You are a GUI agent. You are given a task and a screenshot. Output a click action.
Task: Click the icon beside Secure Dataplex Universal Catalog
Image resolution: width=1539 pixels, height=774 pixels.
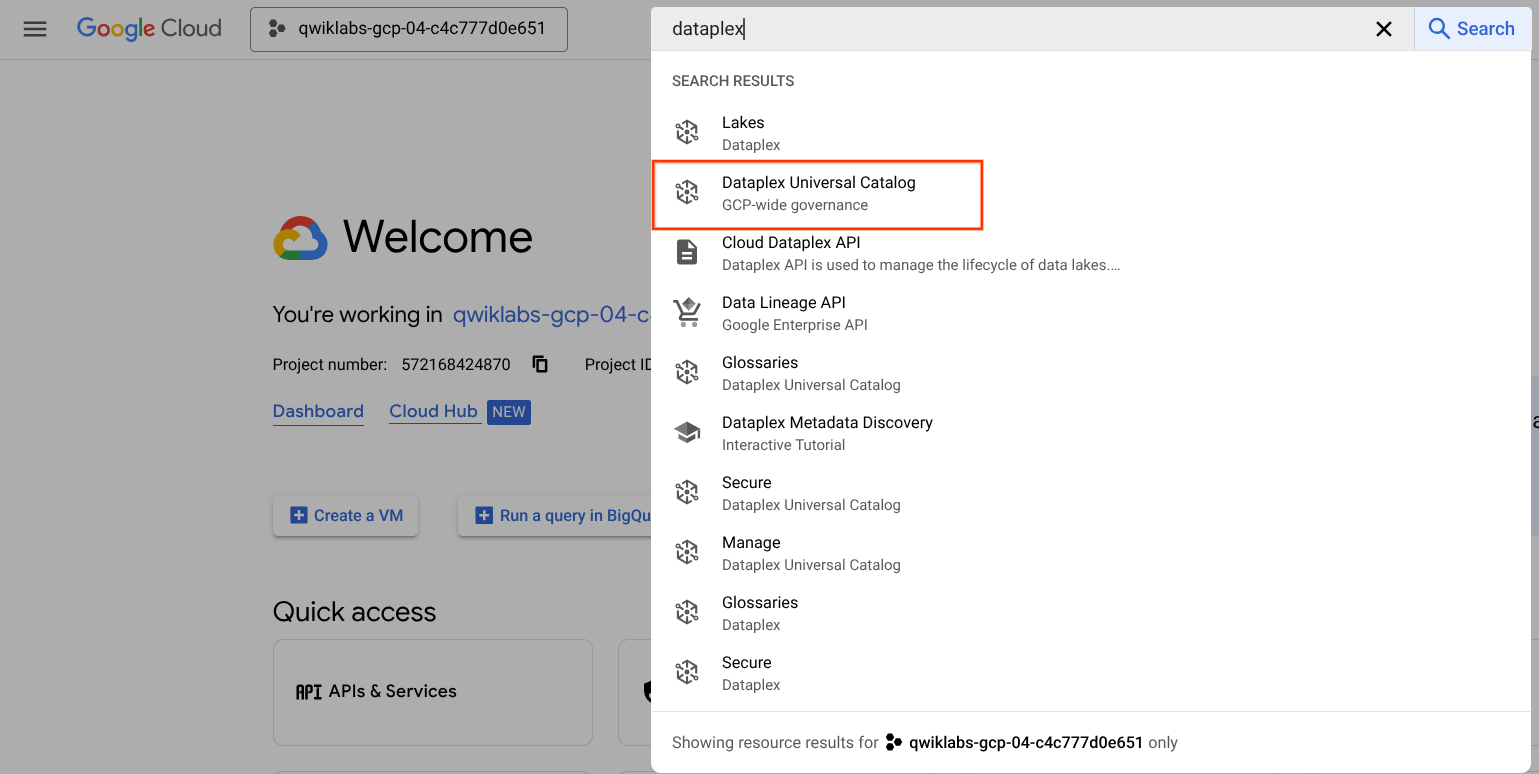pos(687,492)
